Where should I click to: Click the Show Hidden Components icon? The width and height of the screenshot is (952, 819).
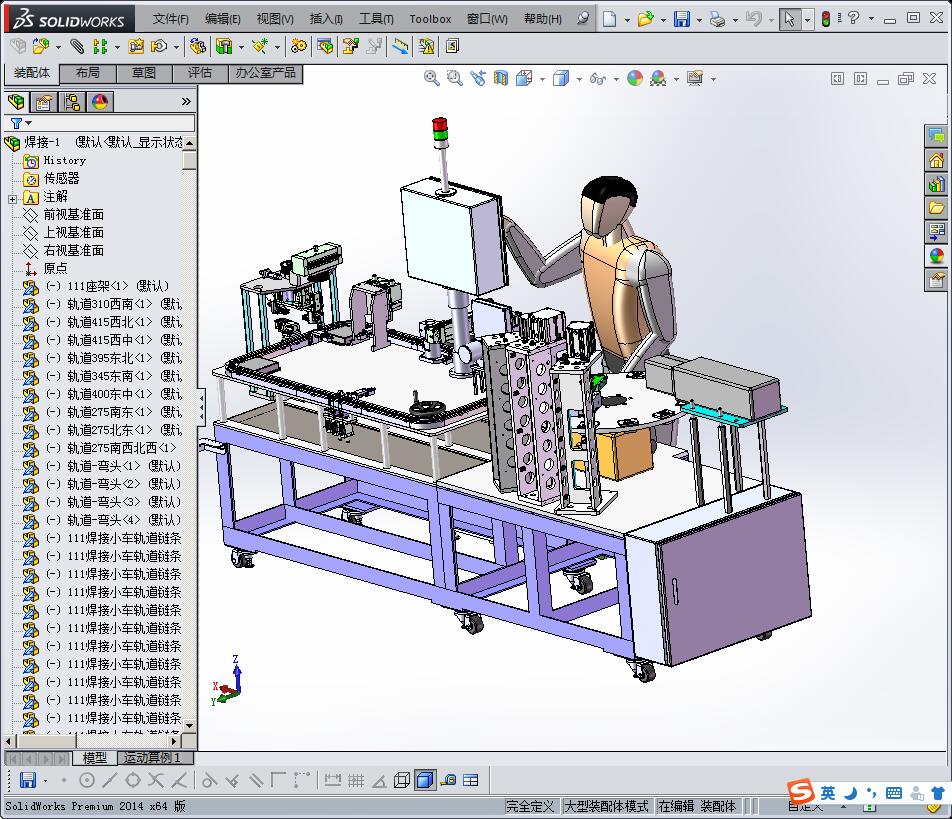click(x=197, y=46)
